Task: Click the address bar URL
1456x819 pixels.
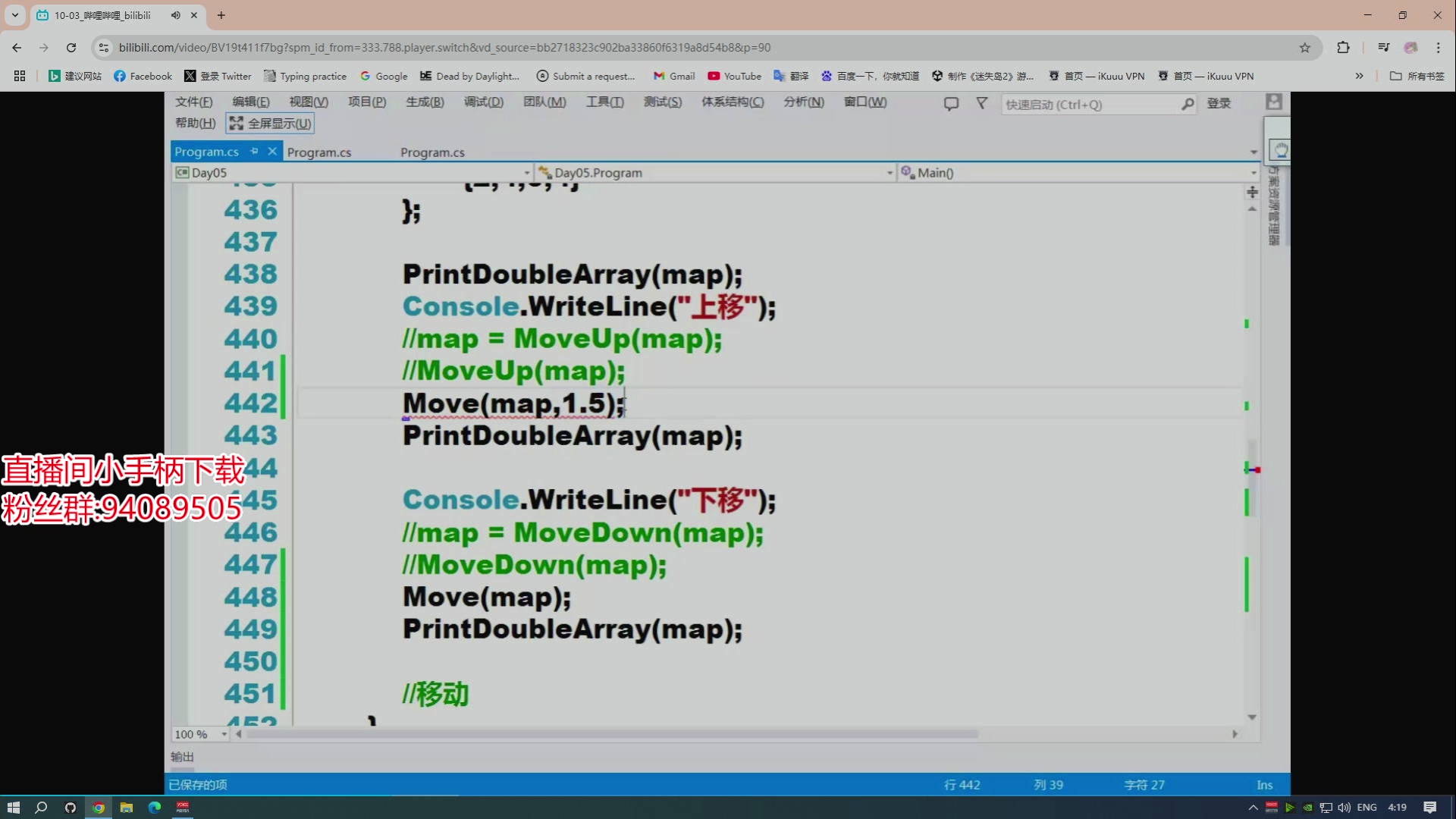Action: tap(444, 47)
